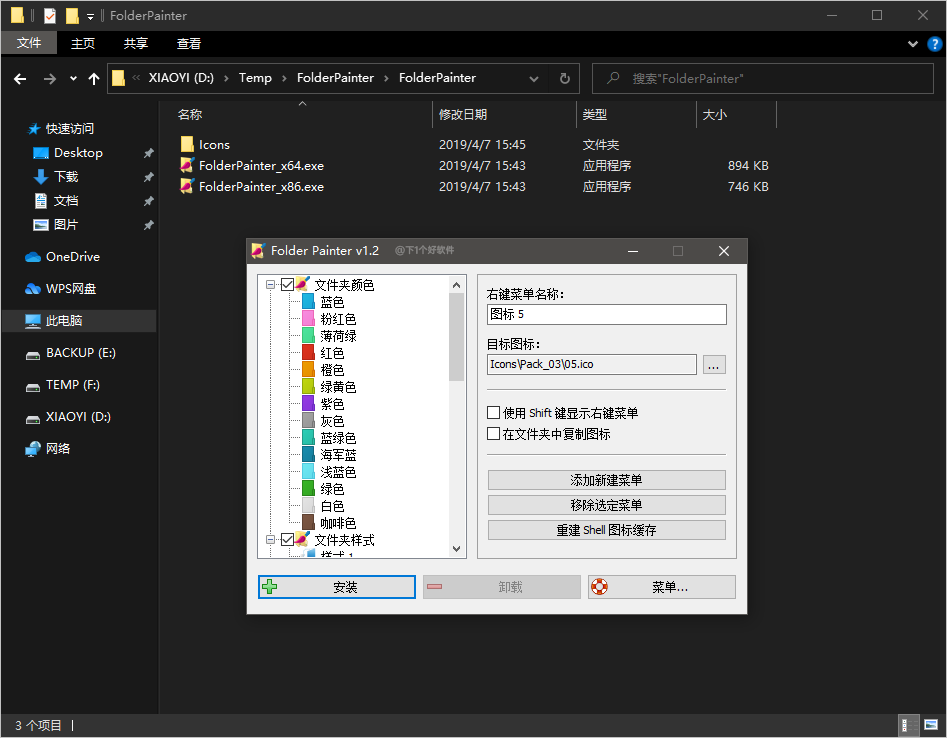947x738 pixels.
Task: Choose the white 白色 folder icon
Action: click(308, 505)
